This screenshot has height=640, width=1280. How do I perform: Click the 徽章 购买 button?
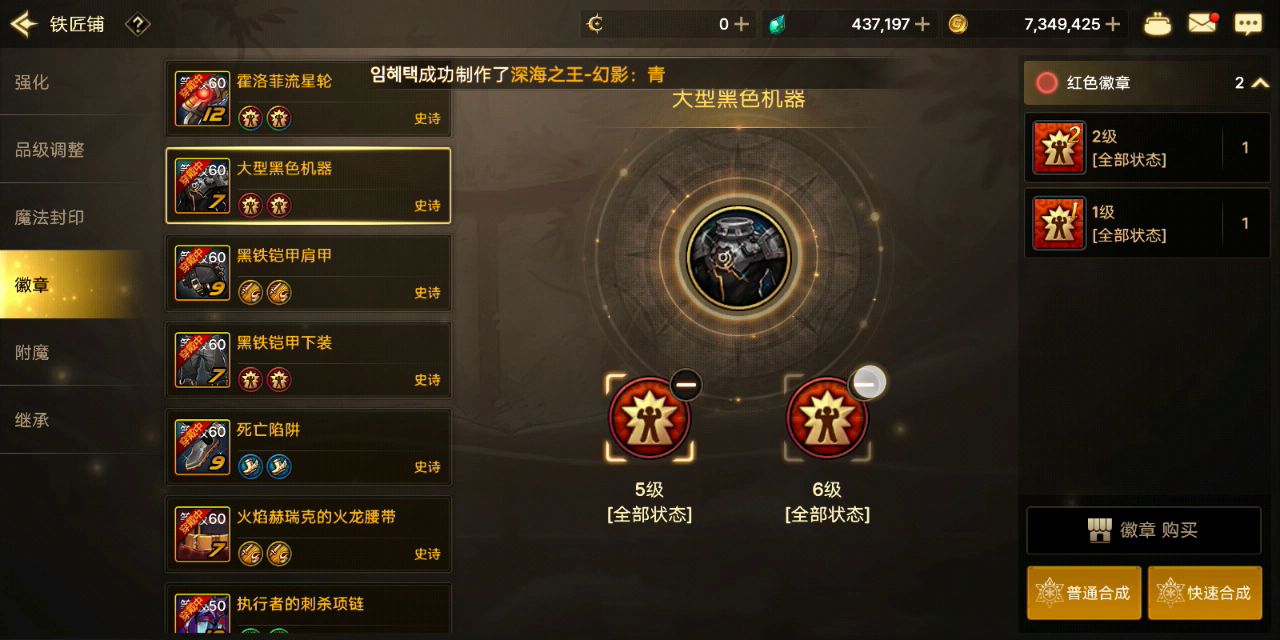(x=1143, y=530)
